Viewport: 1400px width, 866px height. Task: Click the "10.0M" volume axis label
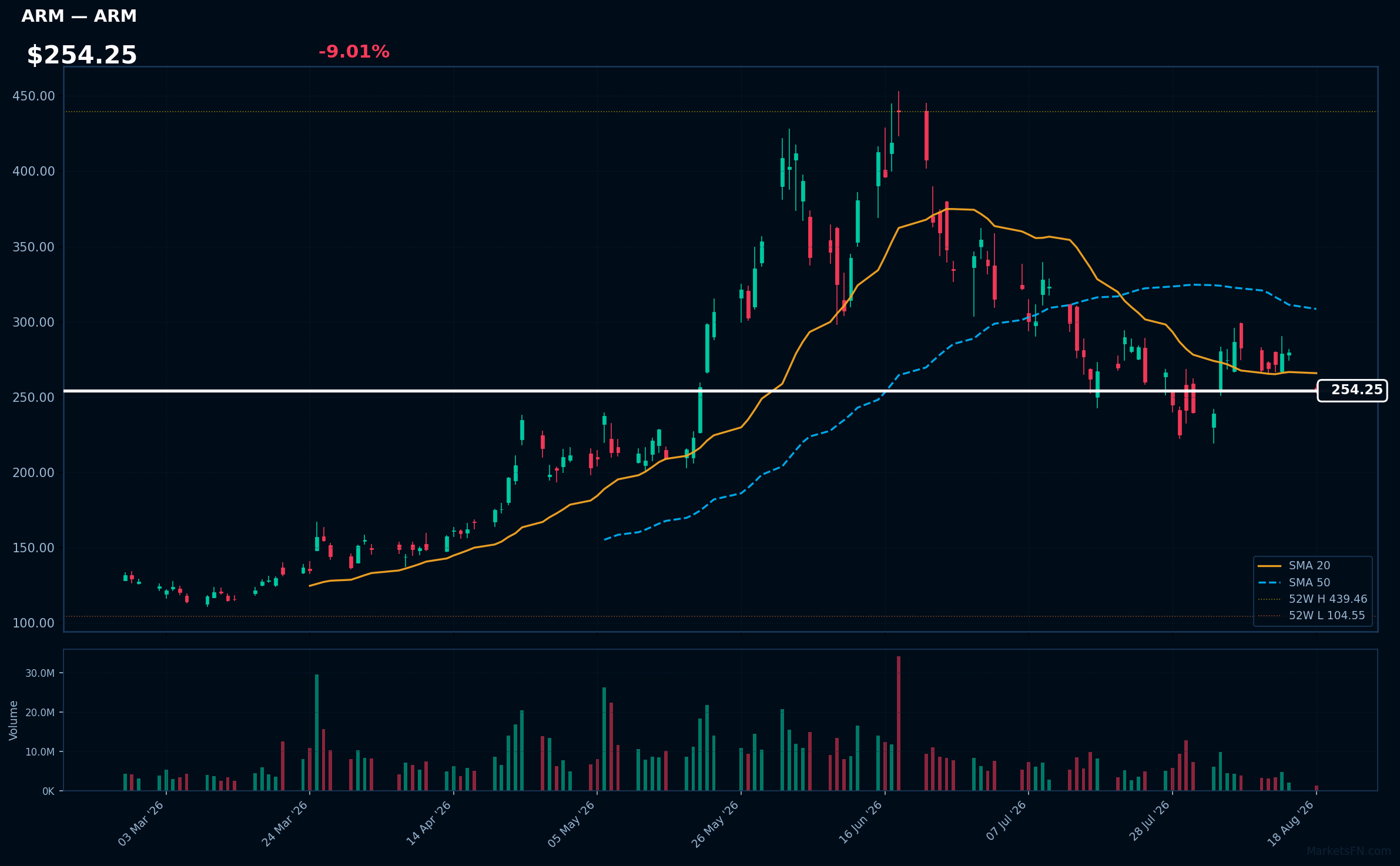point(40,752)
